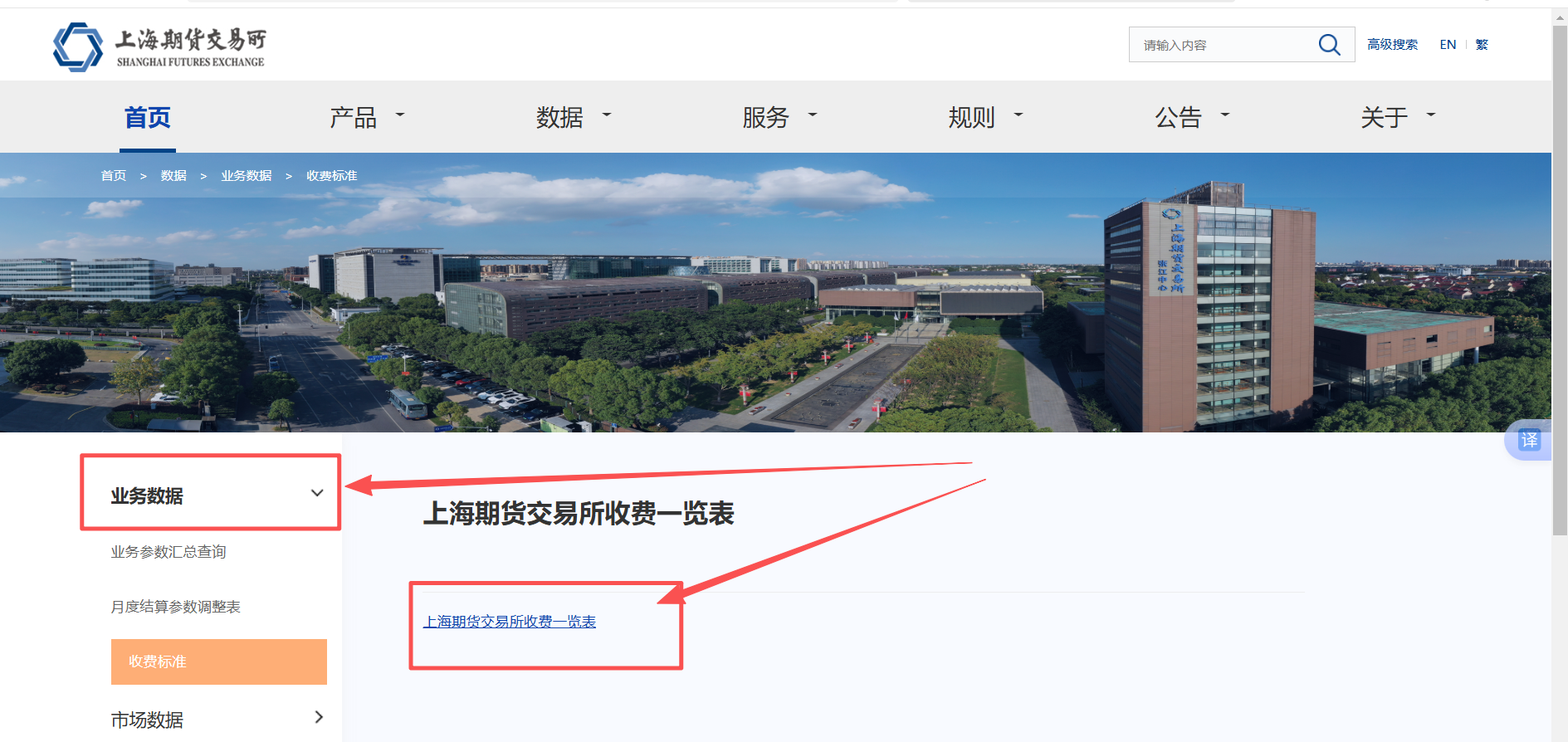Go to 业务数据 in breadcrumb
This screenshot has height=742, width=1568.
[x=247, y=176]
